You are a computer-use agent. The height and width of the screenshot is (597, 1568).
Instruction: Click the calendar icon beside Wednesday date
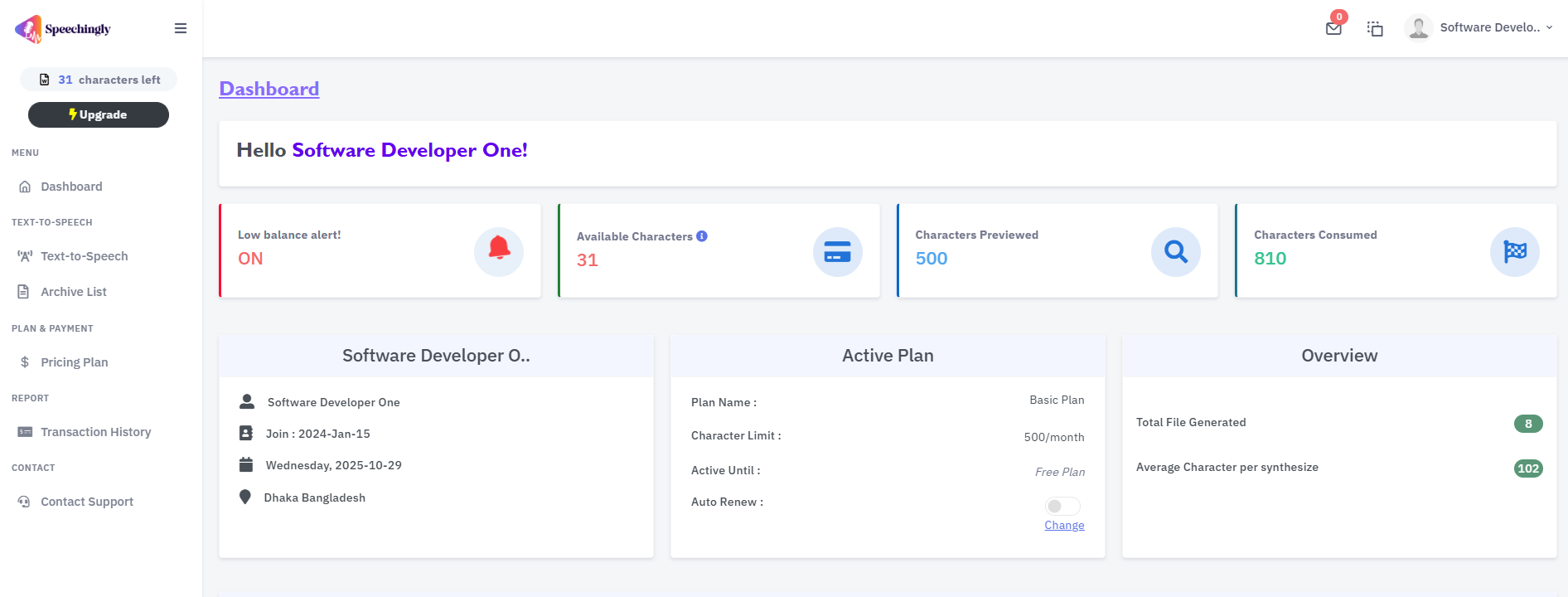246,464
